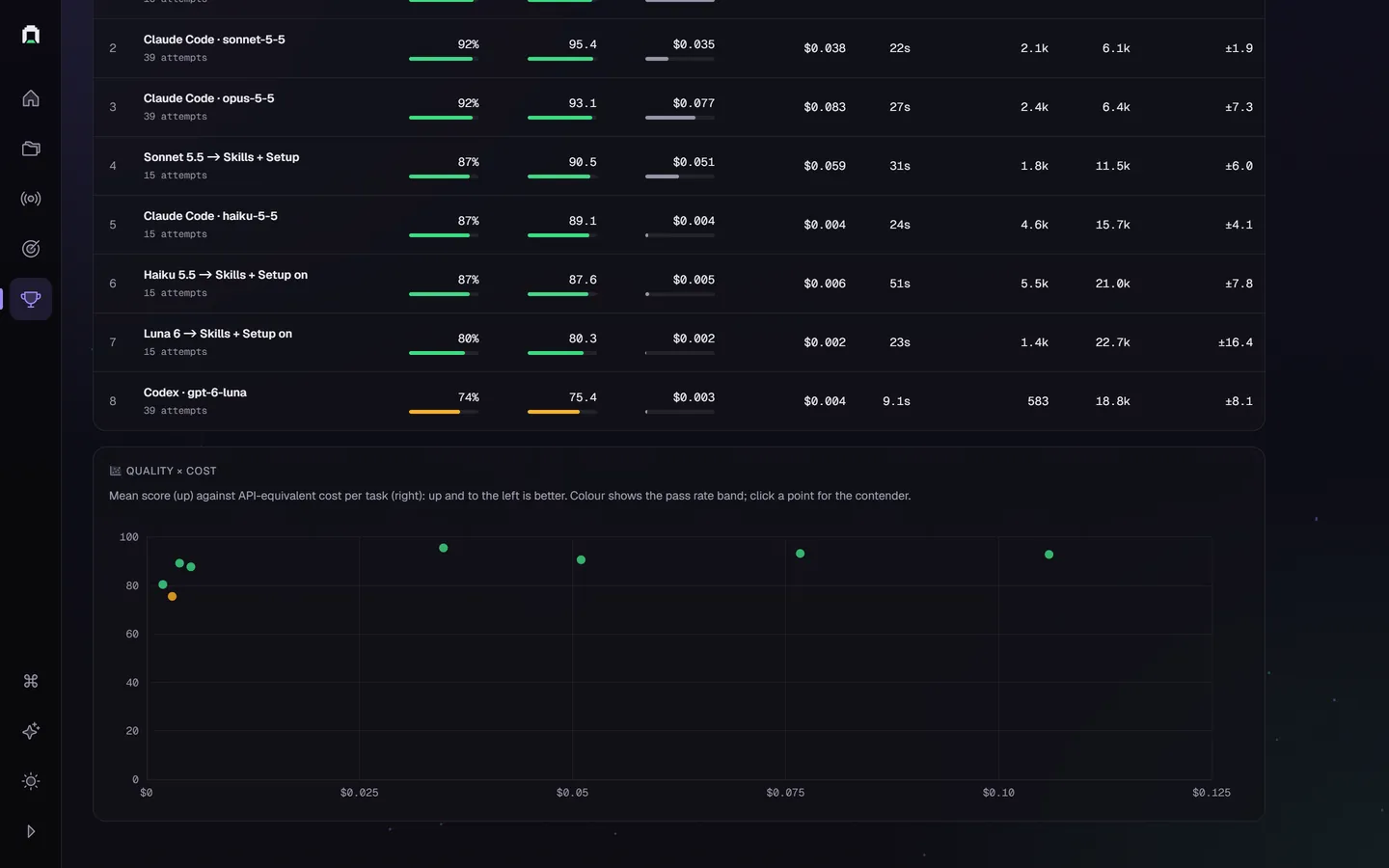Click the 74% pass rate for gpt-6-luna
The height and width of the screenshot is (868, 1389).
468,397
